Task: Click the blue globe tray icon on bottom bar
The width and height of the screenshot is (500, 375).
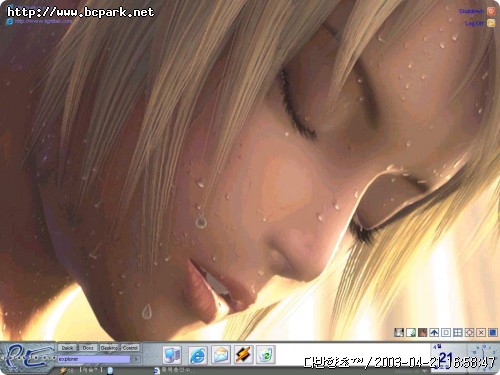Action: (x=110, y=370)
